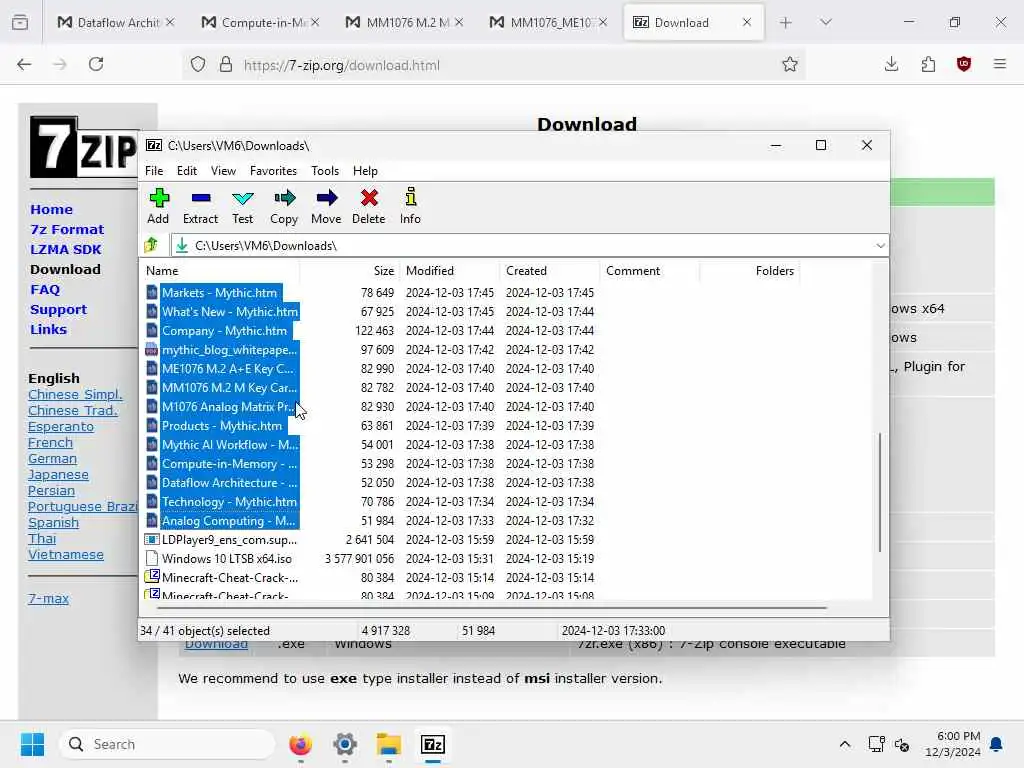1024x768 pixels.
Task: Click the 7-Zip logo on the web page
Action: [84, 147]
